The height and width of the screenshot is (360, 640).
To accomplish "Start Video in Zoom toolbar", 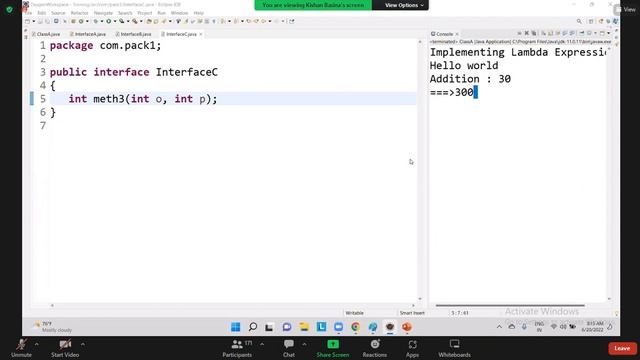I will click(65, 348).
